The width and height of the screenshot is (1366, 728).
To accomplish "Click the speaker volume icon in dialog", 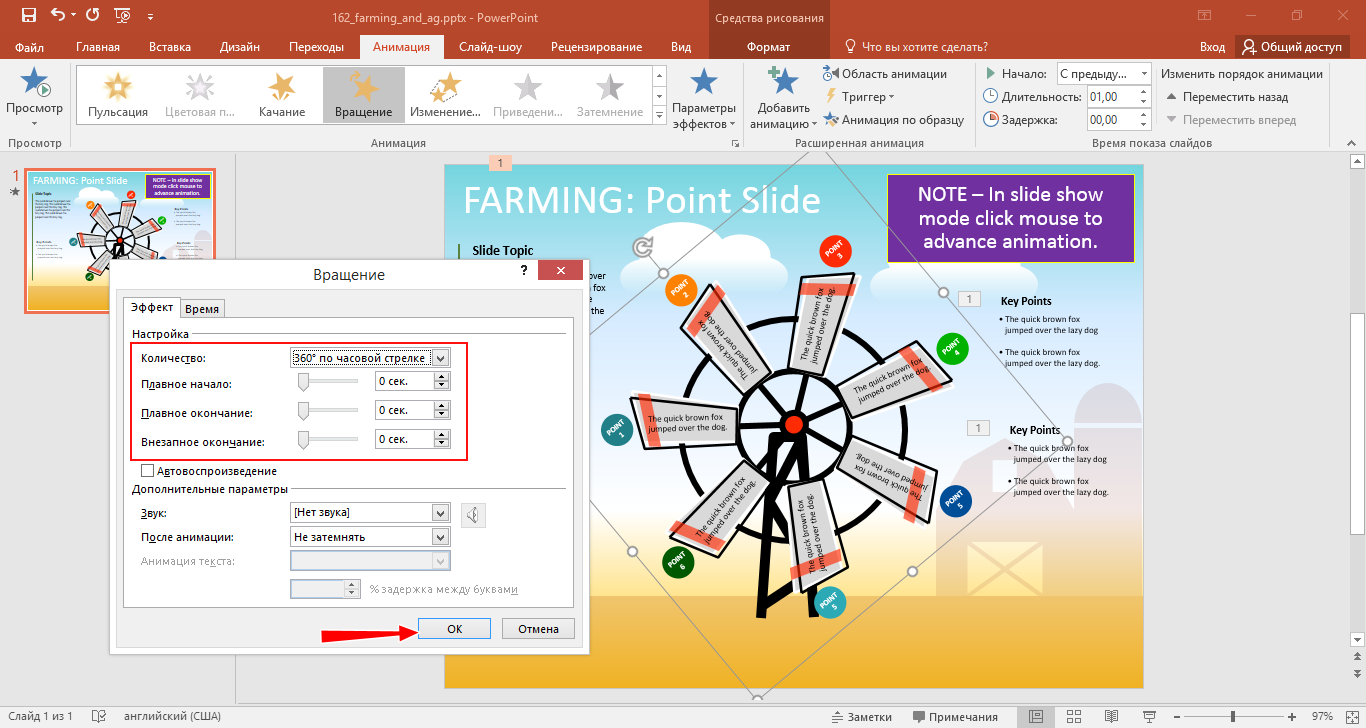I will click(474, 515).
